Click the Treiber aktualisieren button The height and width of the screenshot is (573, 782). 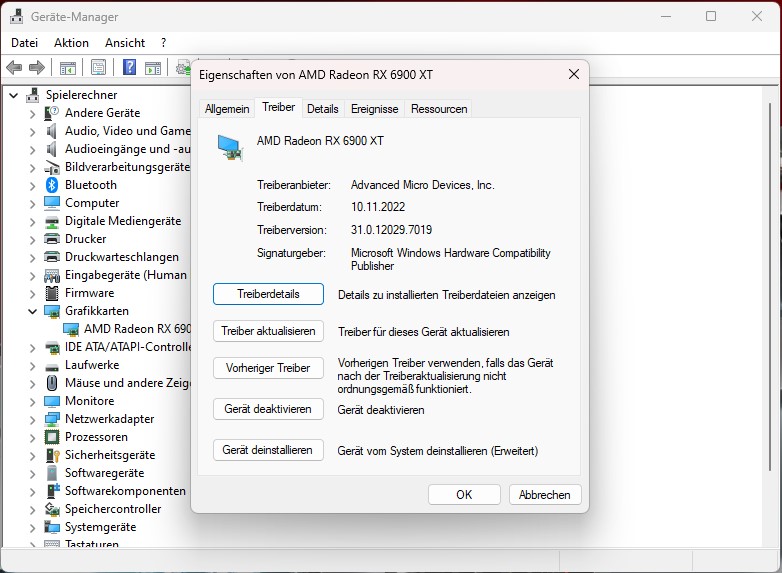268,331
